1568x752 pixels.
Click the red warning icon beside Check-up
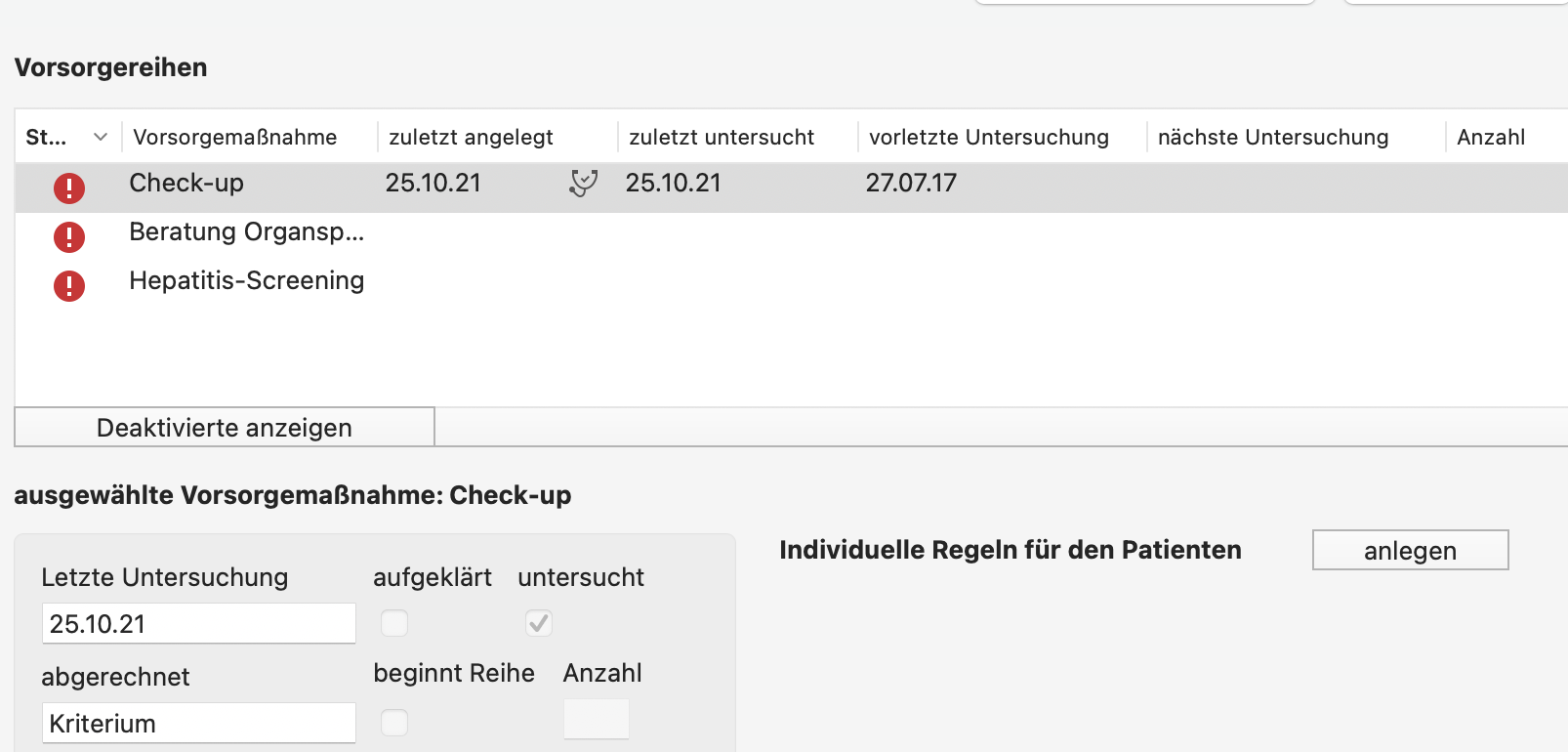[68, 188]
